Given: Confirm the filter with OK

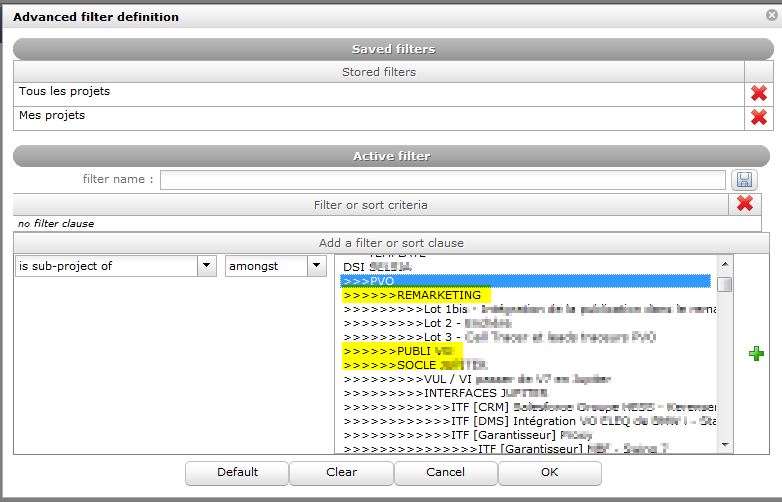Looking at the screenshot, I should click(x=549, y=472).
